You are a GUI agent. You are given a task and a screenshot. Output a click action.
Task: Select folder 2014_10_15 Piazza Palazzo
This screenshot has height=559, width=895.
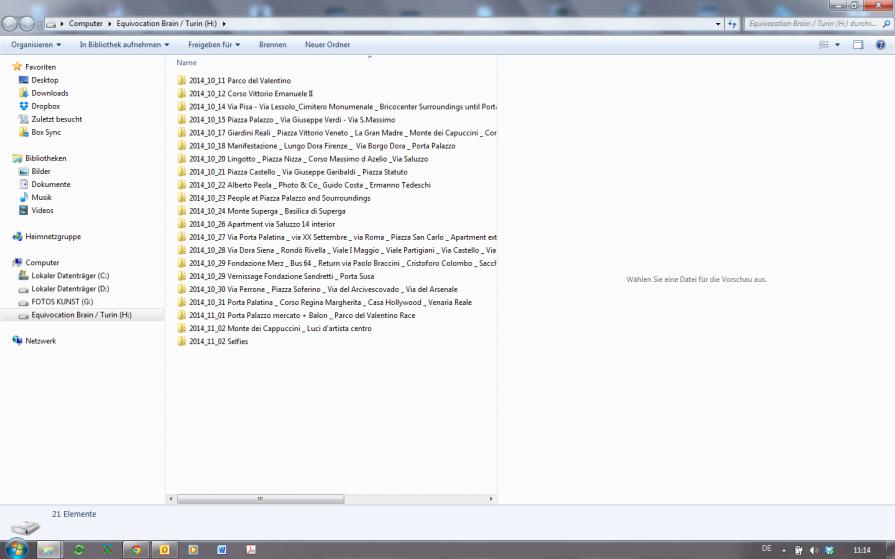pyautogui.click(x=286, y=120)
